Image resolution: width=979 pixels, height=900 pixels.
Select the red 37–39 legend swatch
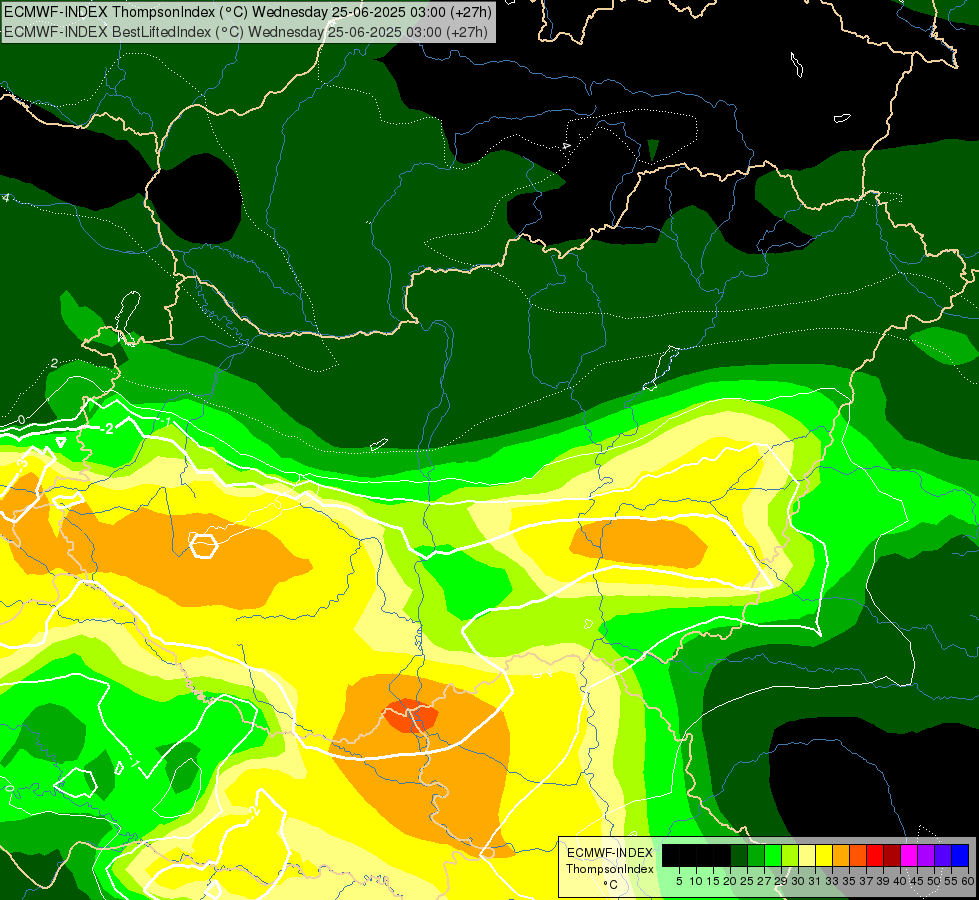[875, 855]
